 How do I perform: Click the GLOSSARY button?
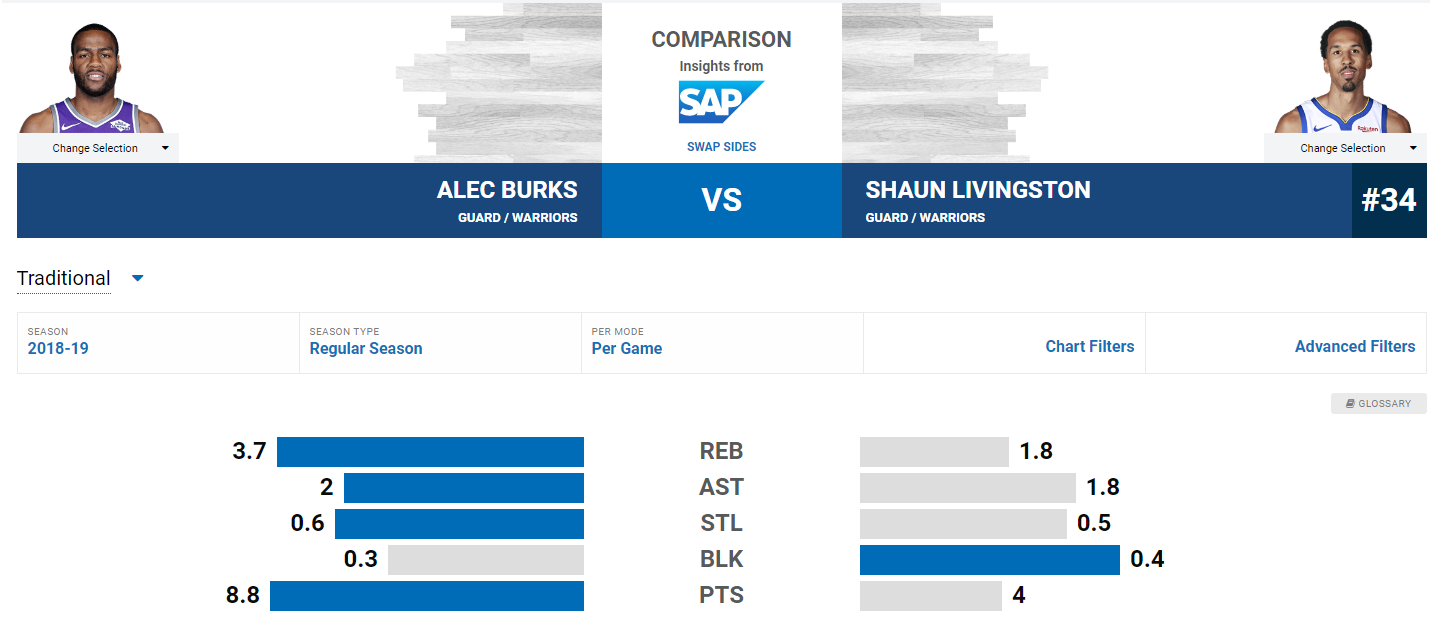[1379, 404]
